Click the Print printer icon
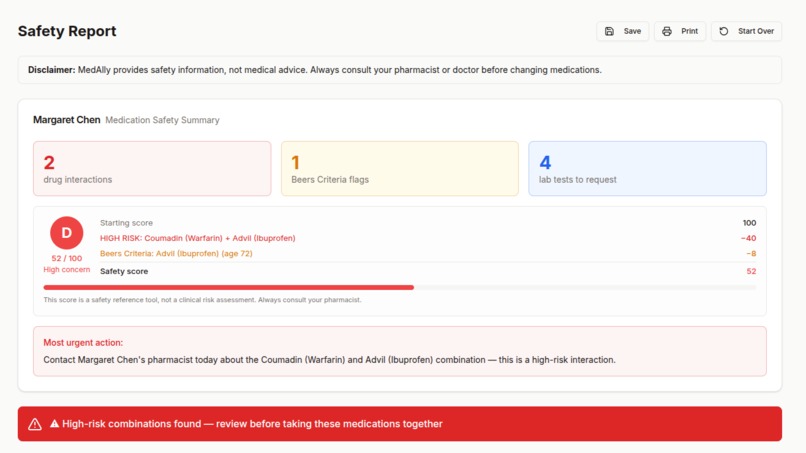806x453 pixels. tap(667, 31)
